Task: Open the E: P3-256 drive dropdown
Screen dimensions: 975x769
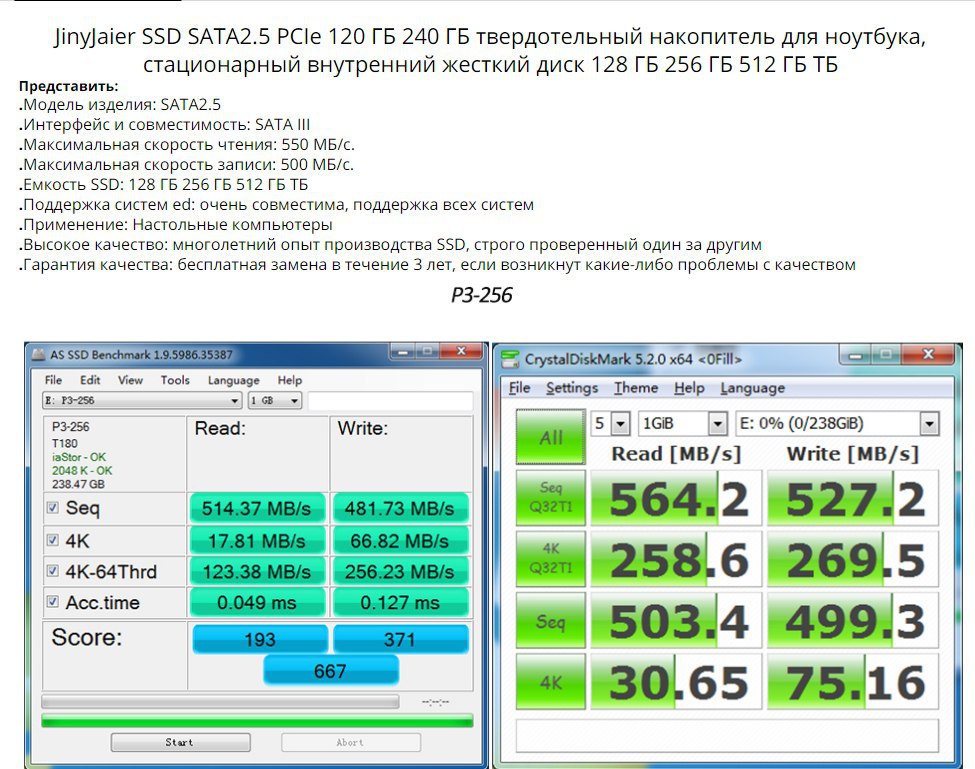Action: (x=142, y=400)
